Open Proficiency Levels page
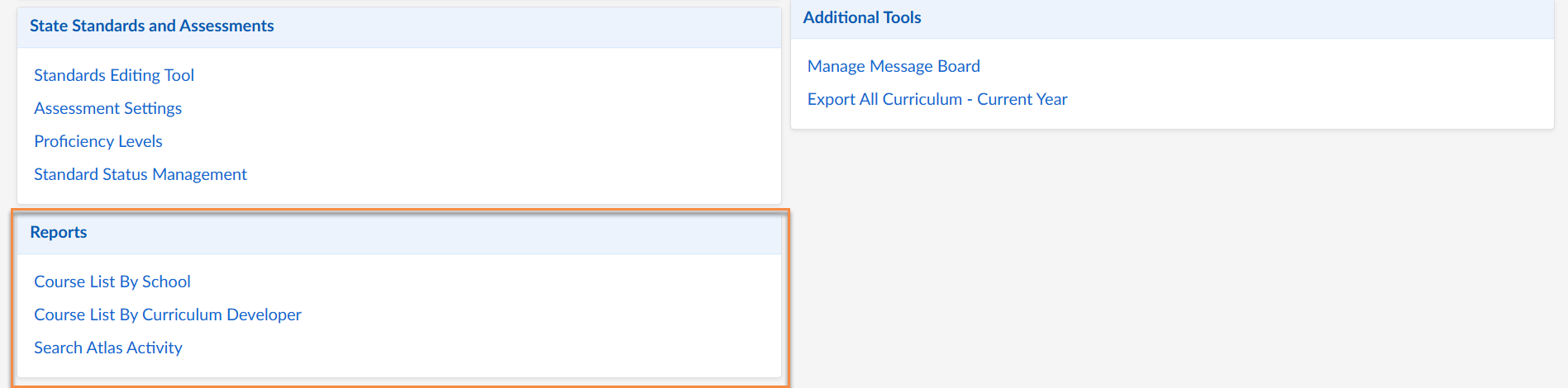 (98, 141)
